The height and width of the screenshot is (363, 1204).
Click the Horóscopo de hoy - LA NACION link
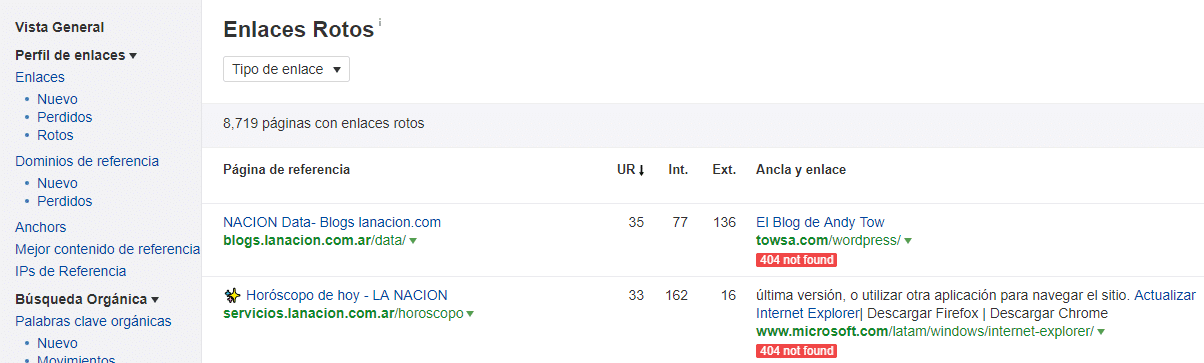point(347,295)
